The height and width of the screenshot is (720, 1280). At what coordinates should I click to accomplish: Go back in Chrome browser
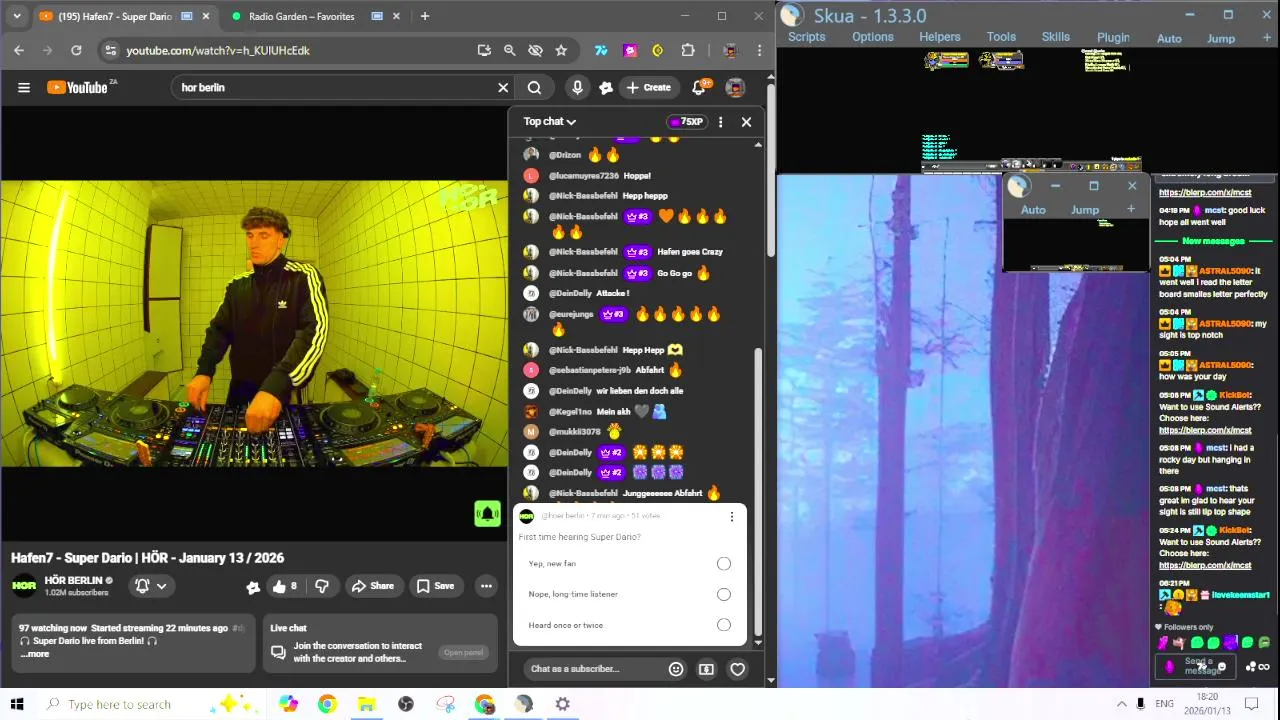19,50
